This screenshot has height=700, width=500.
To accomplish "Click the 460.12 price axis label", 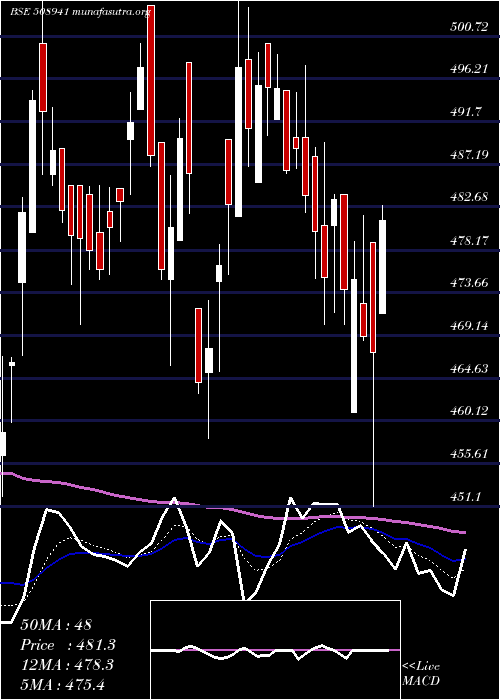I will 469,411.
